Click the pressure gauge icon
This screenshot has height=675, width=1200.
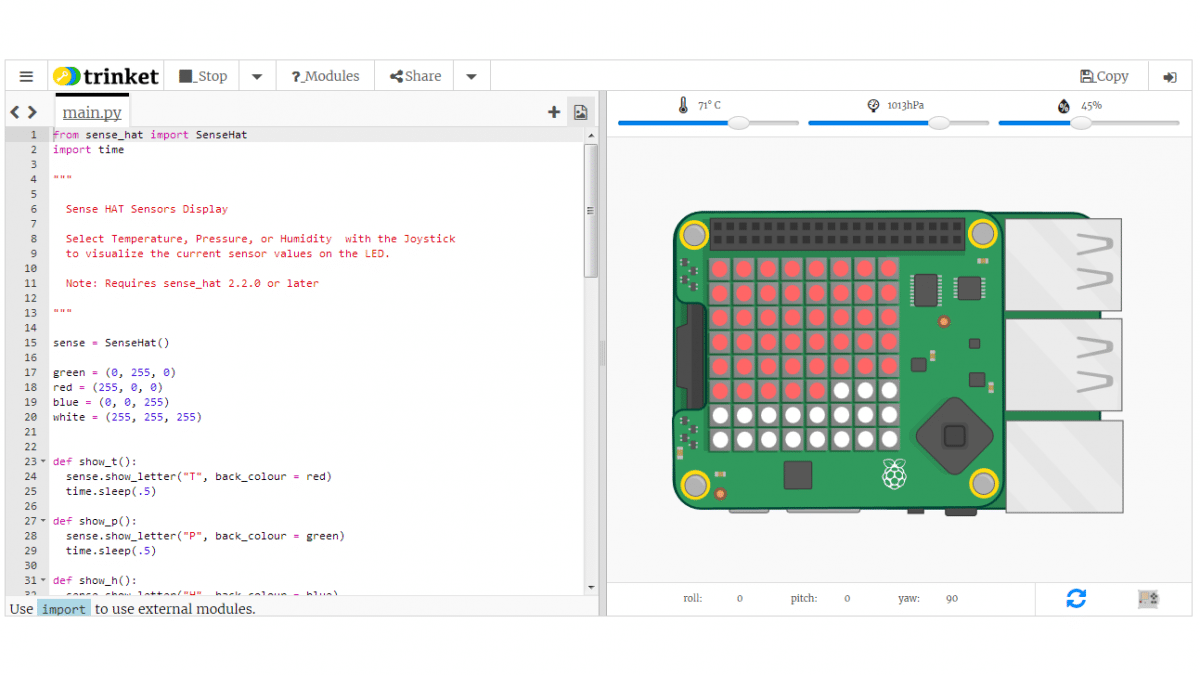[x=872, y=104]
